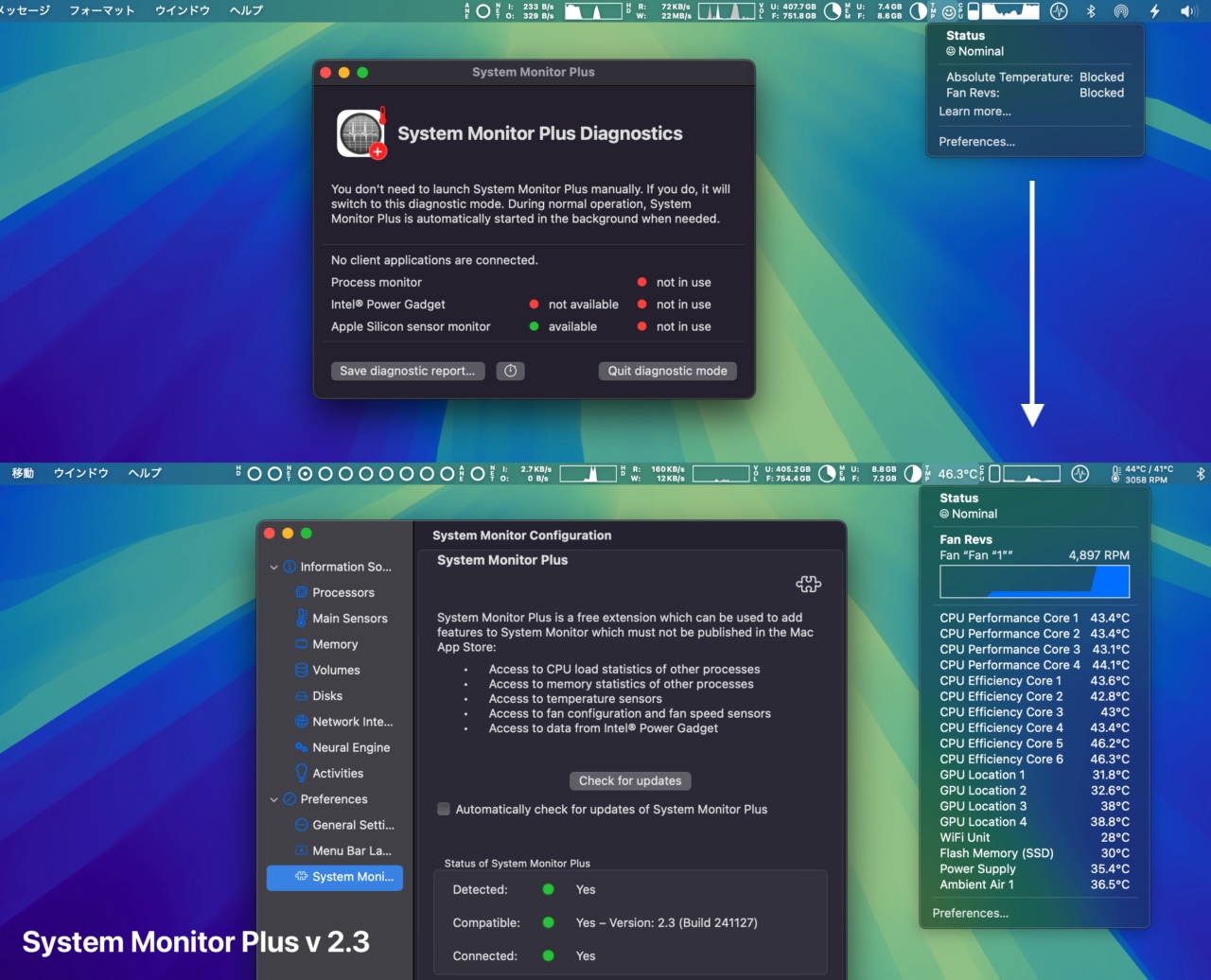Click Quit diagnostic mode
1211x980 pixels.
667,371
